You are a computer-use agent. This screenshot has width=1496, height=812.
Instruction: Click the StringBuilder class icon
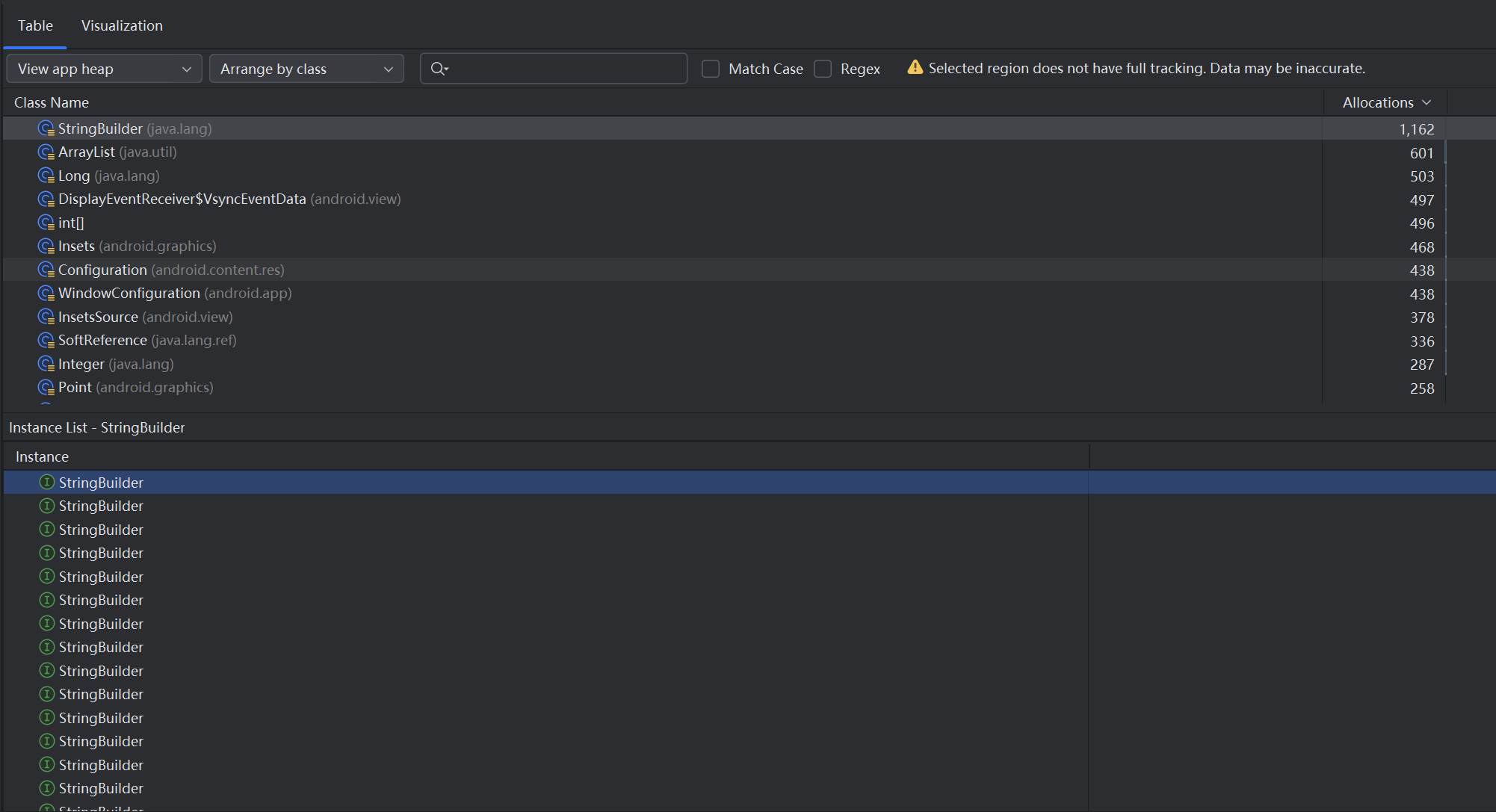coord(46,128)
